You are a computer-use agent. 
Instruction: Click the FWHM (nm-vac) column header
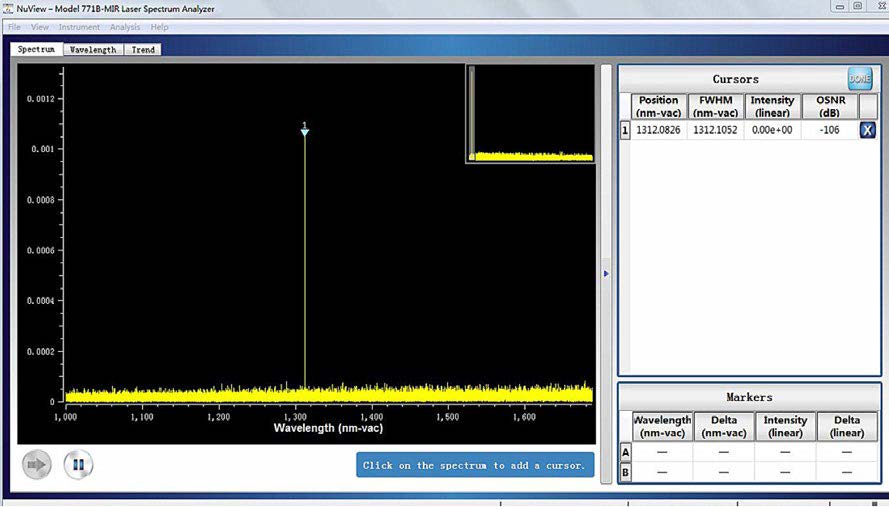click(x=716, y=106)
